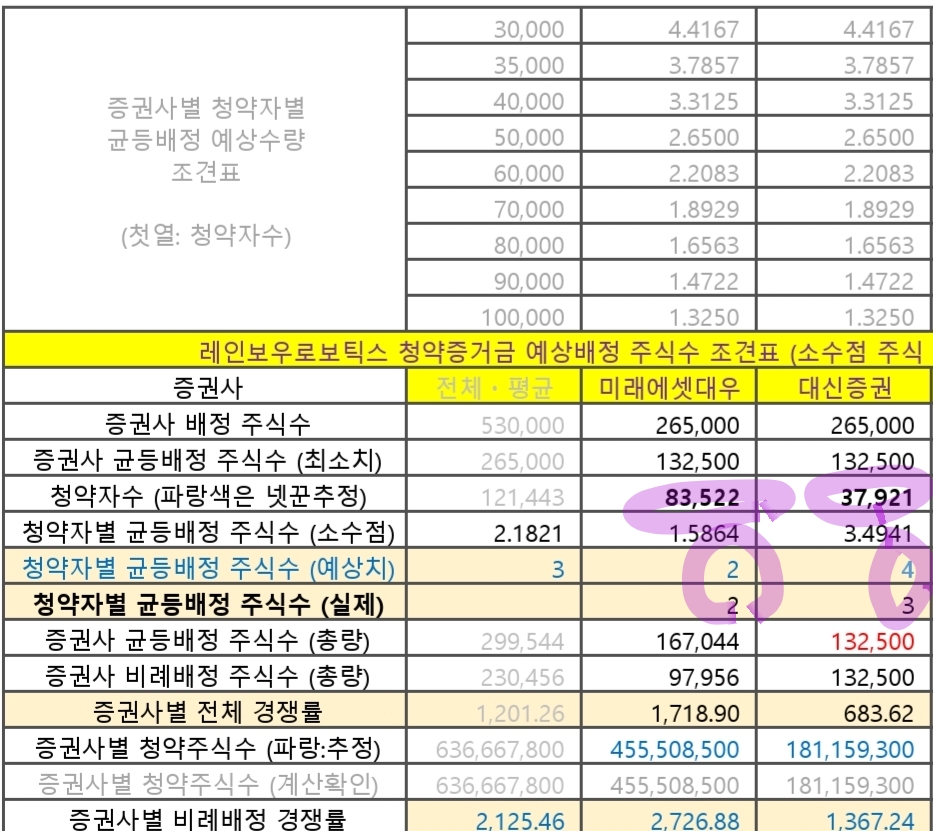Select the gray '증권사별 청약주식수 (계산확인)' label
Image resolution: width=933 pixels, height=831 pixels.
[x=205, y=782]
